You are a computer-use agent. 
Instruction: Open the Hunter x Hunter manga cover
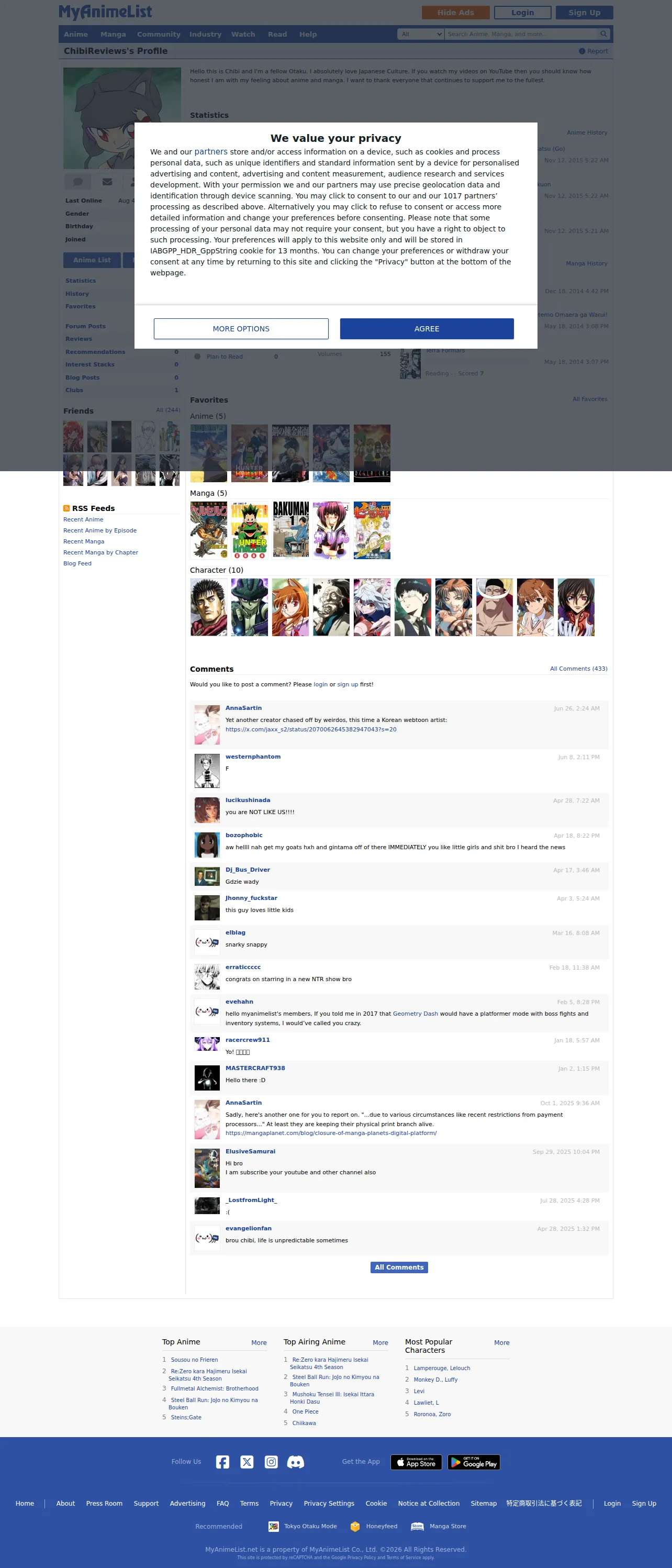(x=250, y=530)
